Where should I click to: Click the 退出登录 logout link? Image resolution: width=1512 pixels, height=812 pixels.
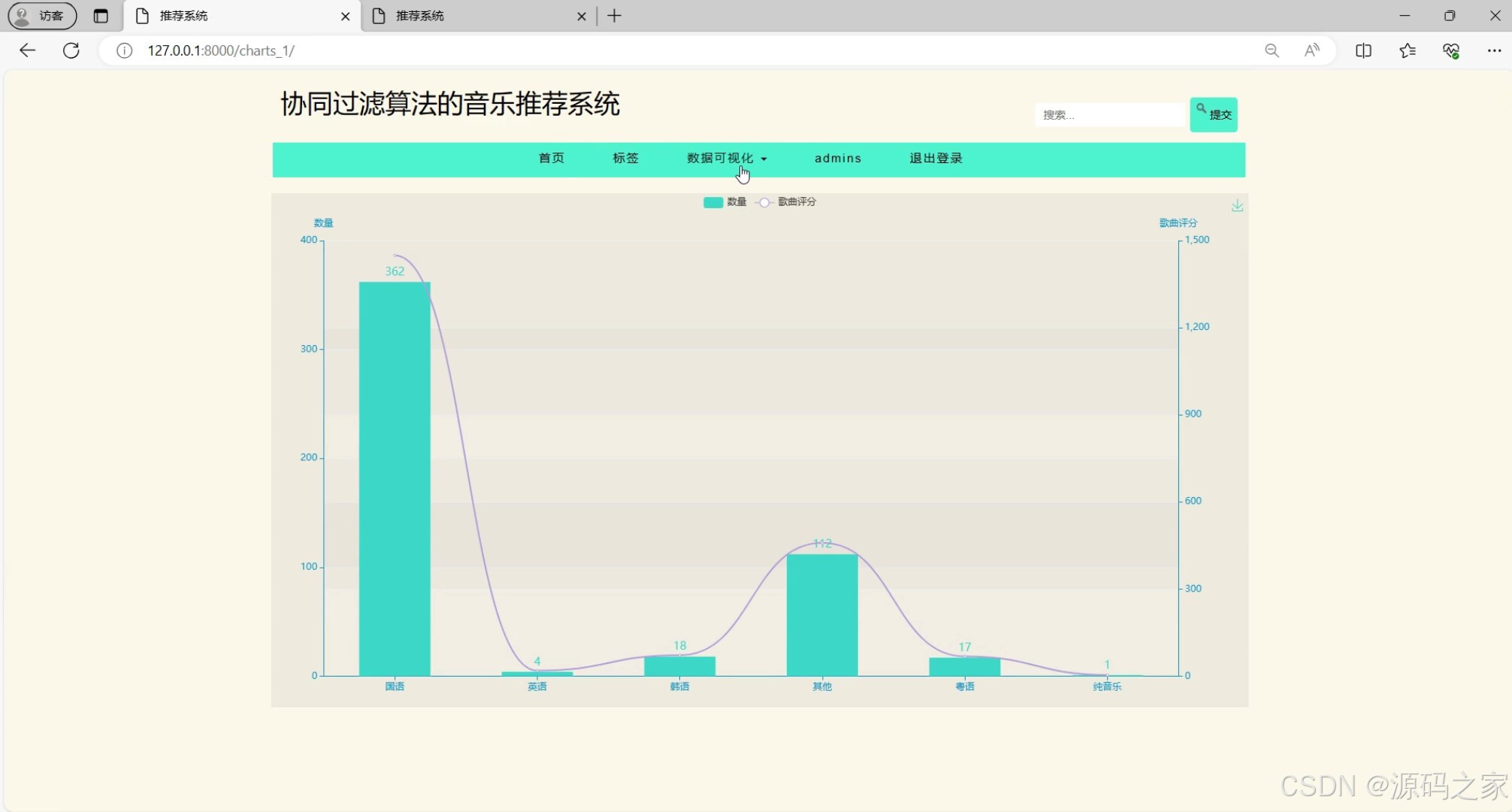pos(936,159)
